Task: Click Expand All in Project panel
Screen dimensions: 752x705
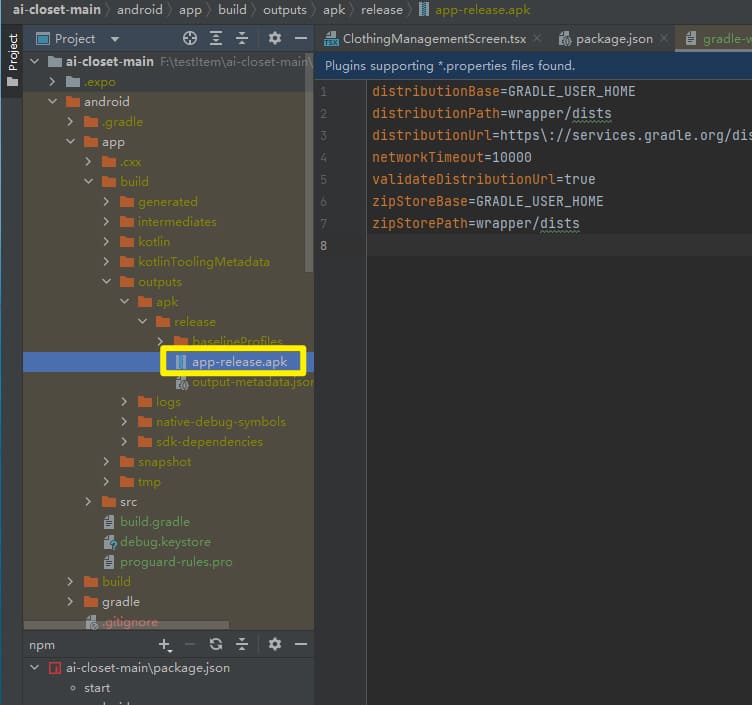Action: coord(216,39)
